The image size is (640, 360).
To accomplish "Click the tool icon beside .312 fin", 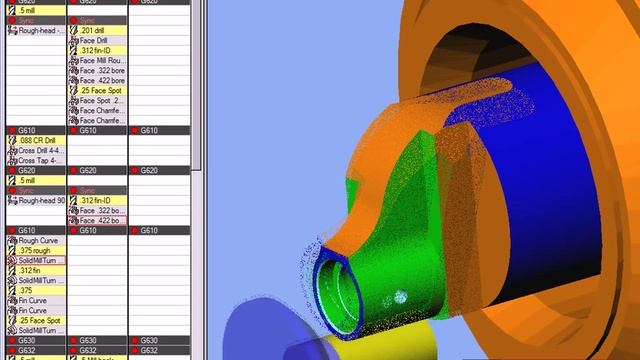I will pyautogui.click(x=12, y=270).
